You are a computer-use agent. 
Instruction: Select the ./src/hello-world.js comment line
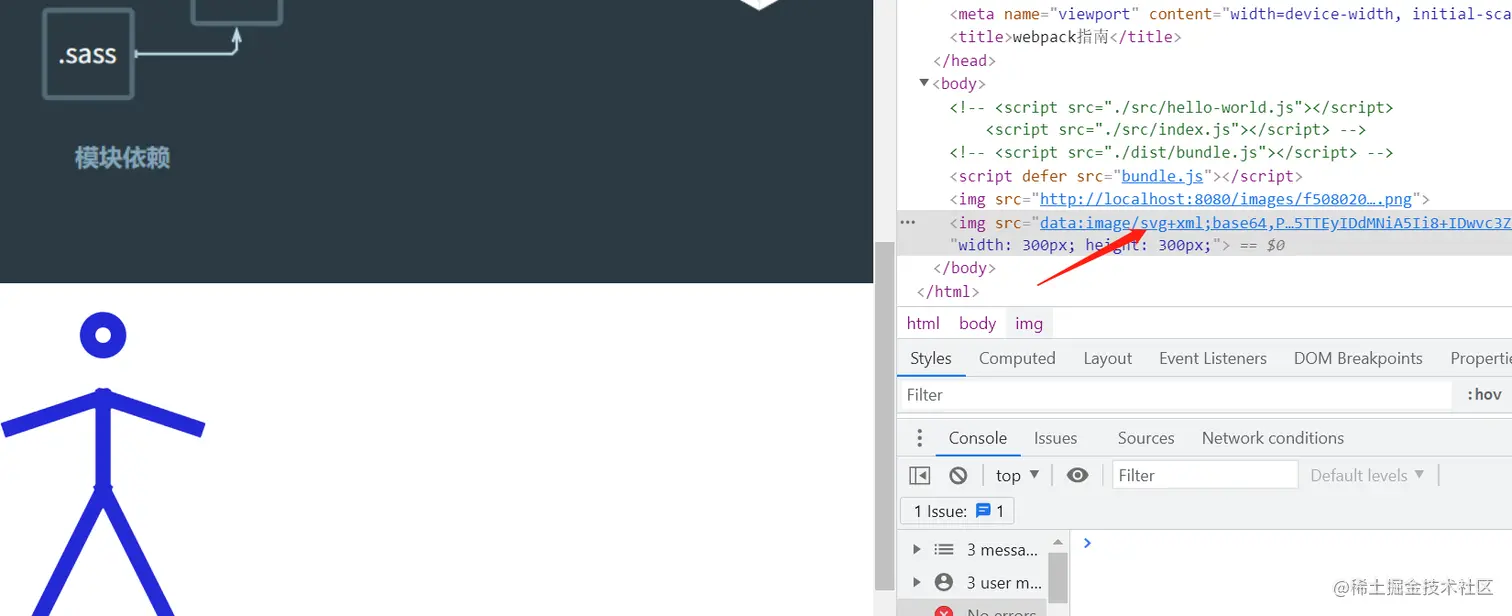coord(1171,107)
